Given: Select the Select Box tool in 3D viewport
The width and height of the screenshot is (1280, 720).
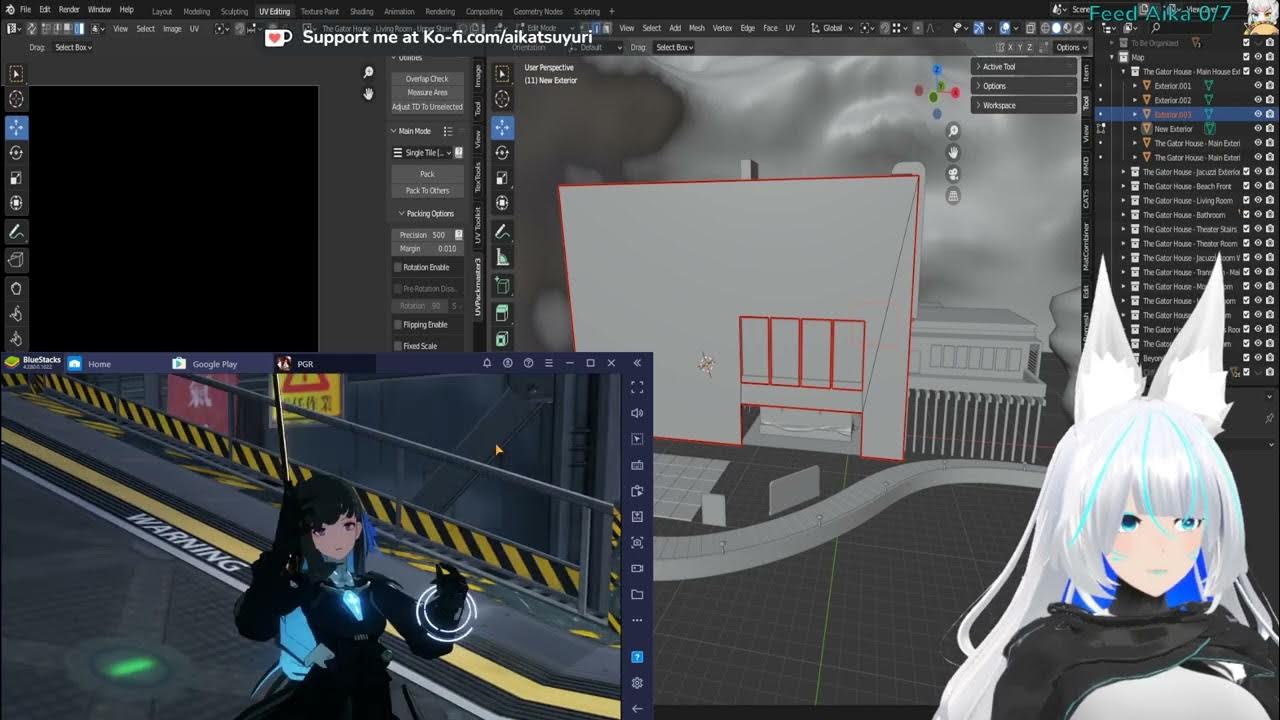Looking at the screenshot, I should tap(503, 74).
